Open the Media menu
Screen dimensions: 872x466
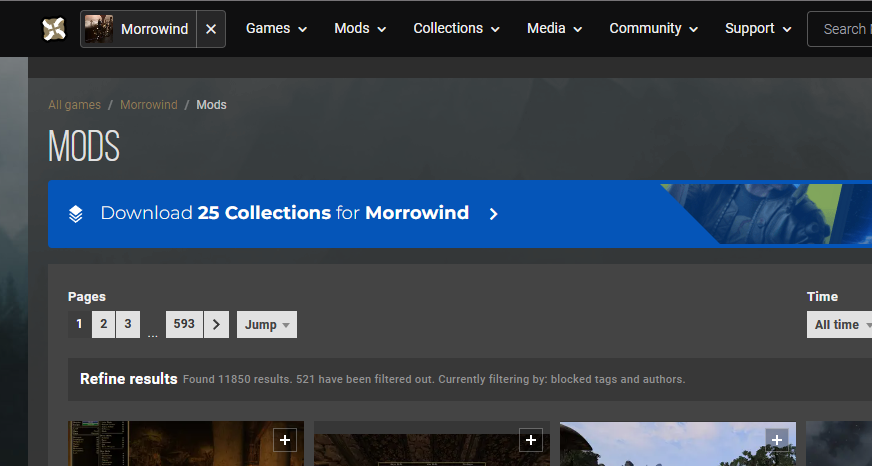(554, 28)
